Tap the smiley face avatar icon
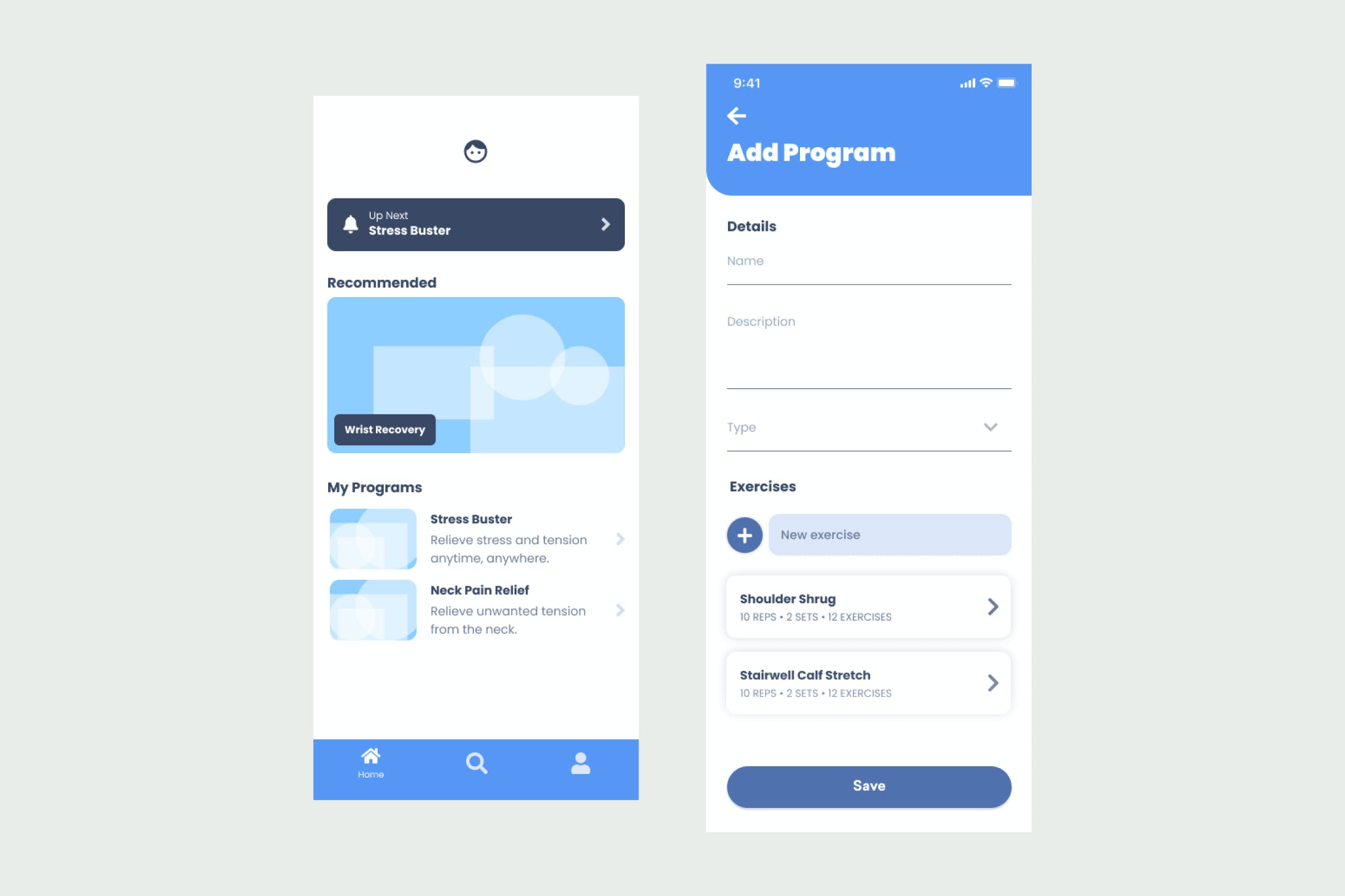The height and width of the screenshot is (896, 1345). point(476,152)
